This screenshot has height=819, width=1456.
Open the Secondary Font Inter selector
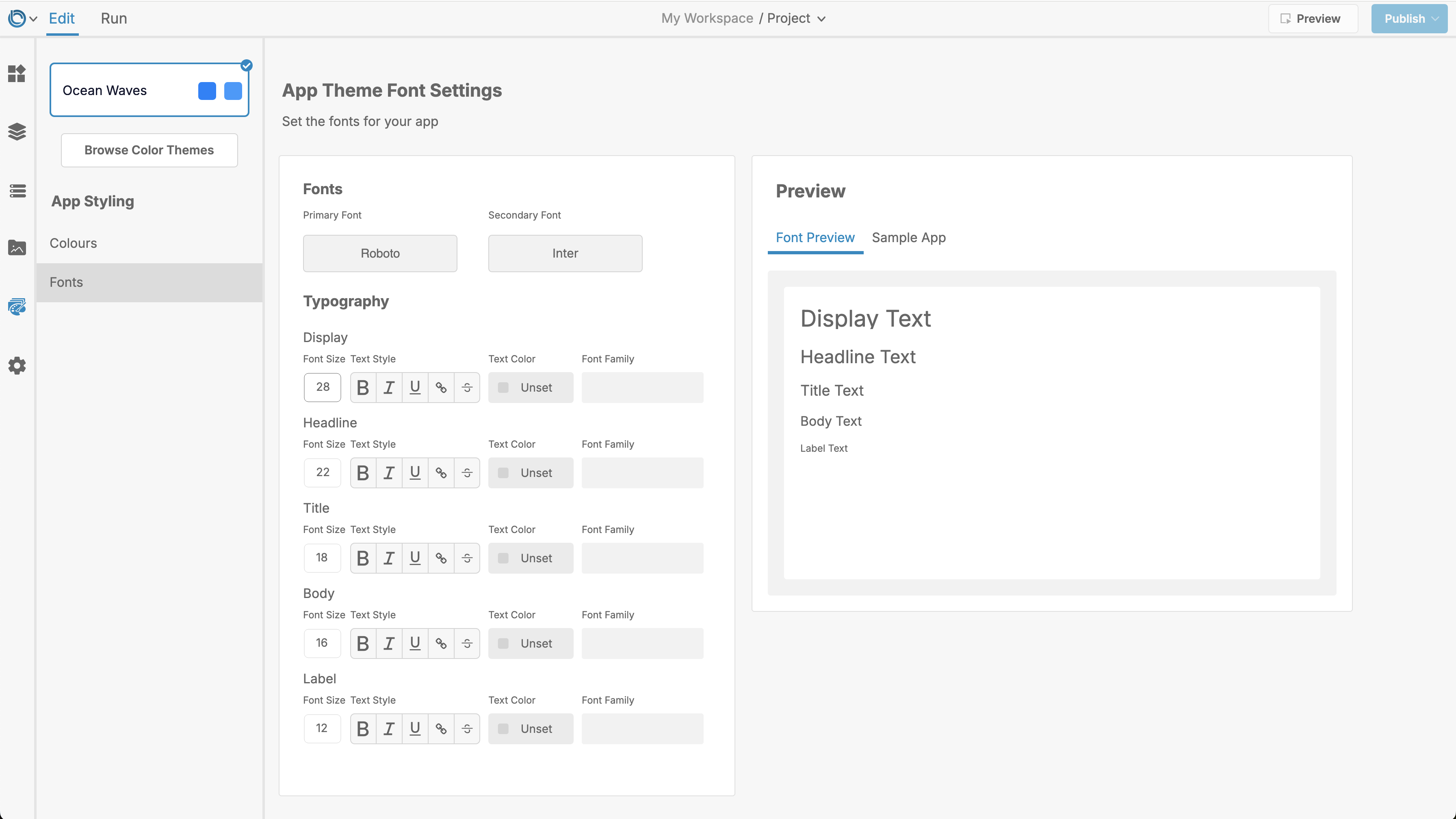click(565, 253)
